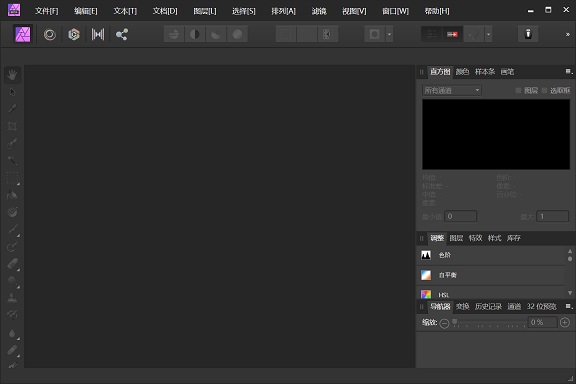Enable the 选取框 marquee checkbox
This screenshot has height=384, width=576.
tap(544, 90)
